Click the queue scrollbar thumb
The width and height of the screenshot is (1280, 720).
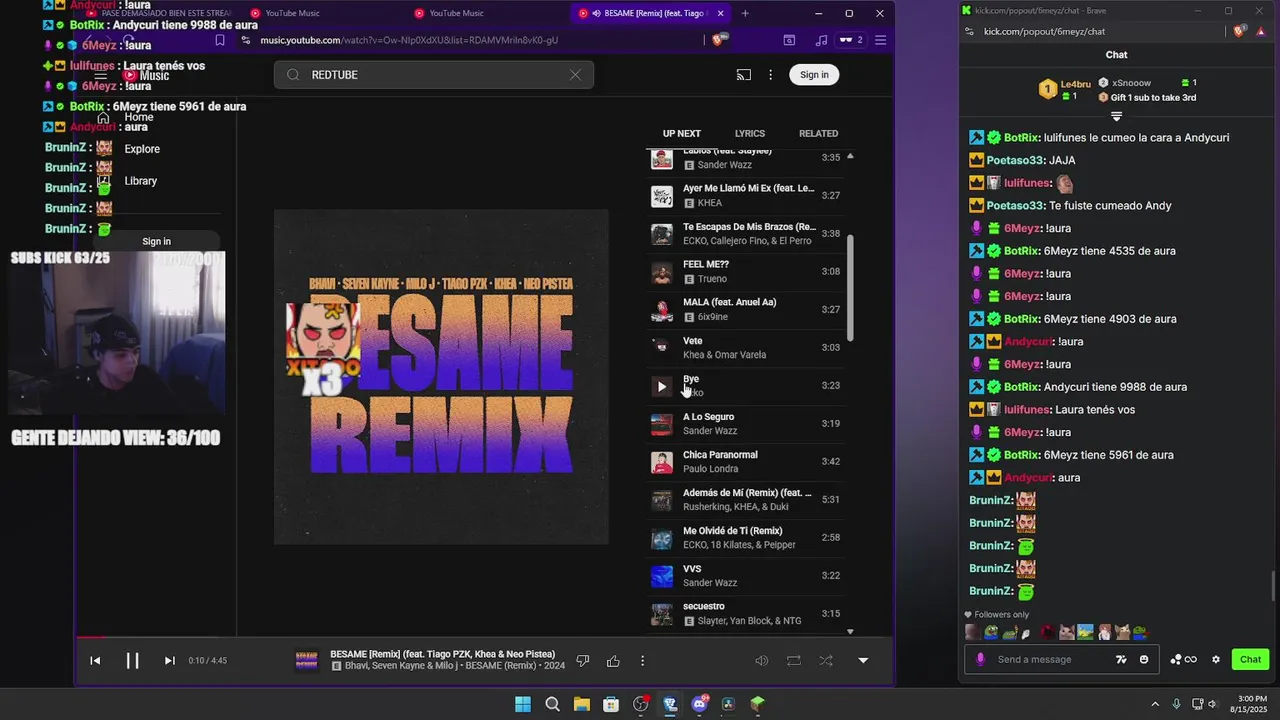pyautogui.click(x=851, y=287)
